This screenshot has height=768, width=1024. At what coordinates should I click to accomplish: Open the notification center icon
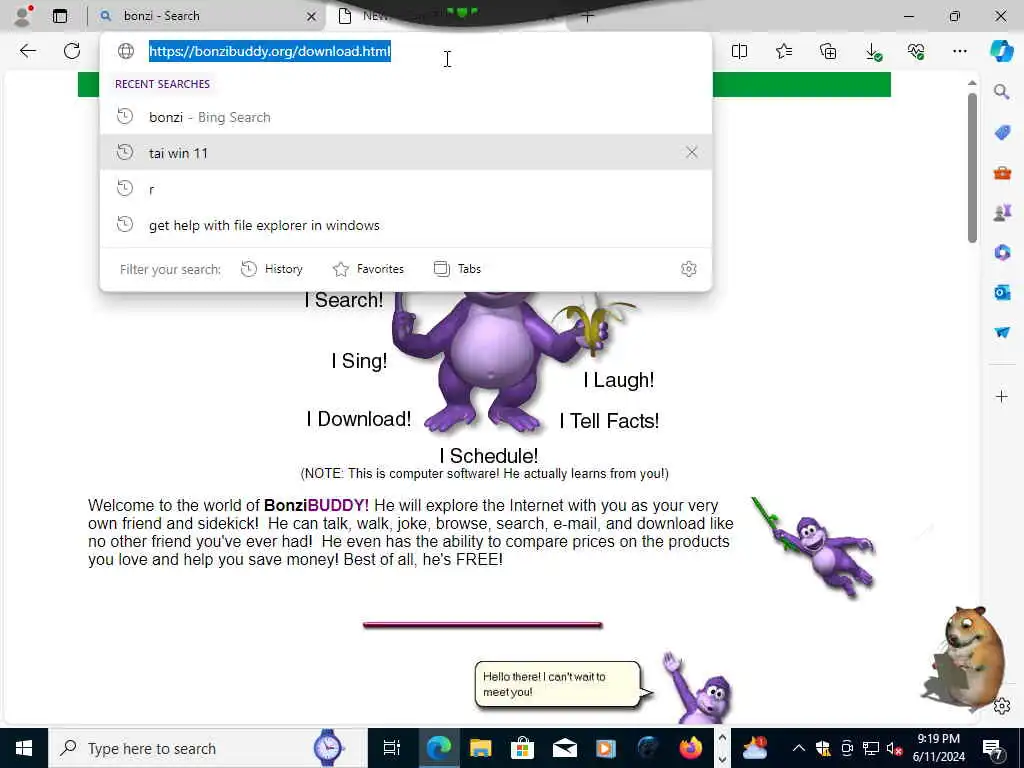point(993,748)
